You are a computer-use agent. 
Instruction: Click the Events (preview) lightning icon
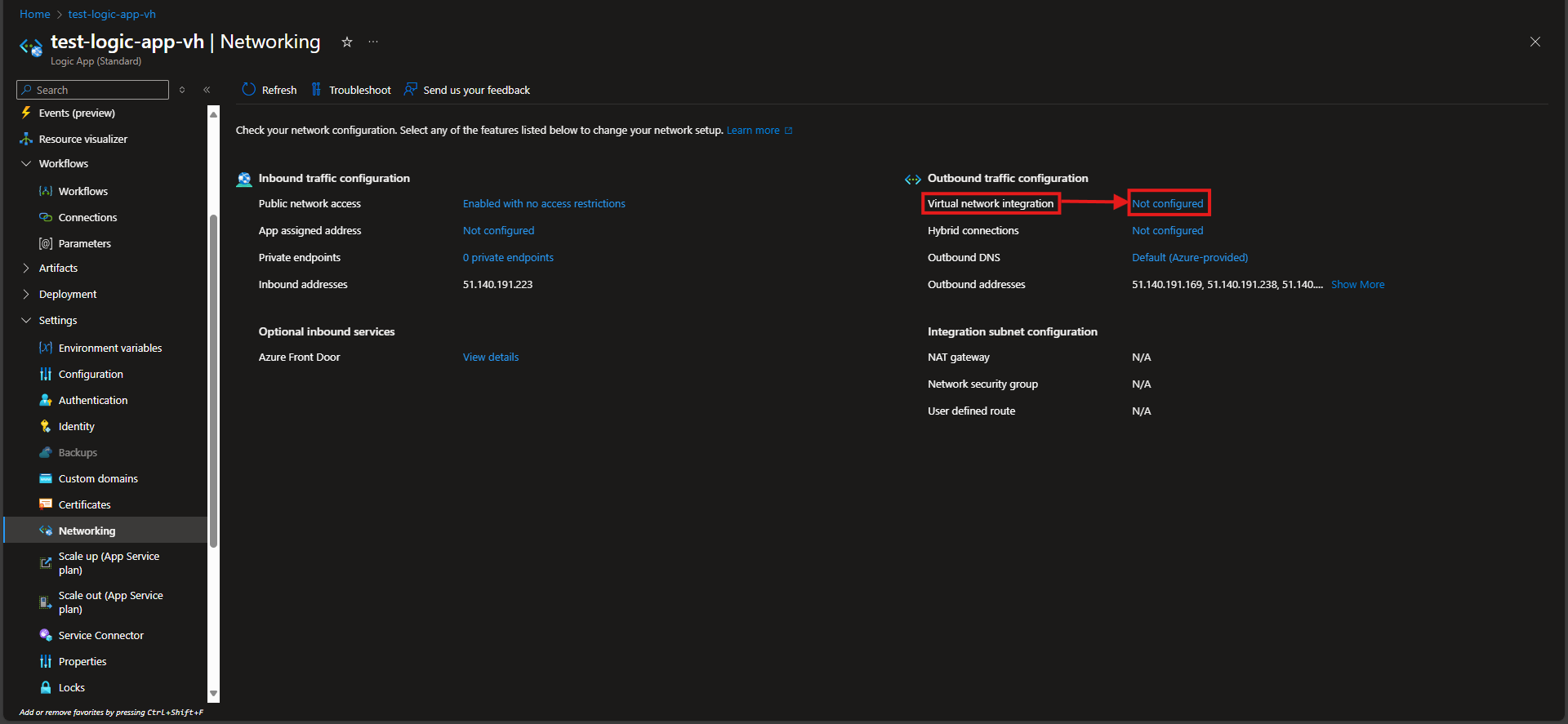pos(26,113)
